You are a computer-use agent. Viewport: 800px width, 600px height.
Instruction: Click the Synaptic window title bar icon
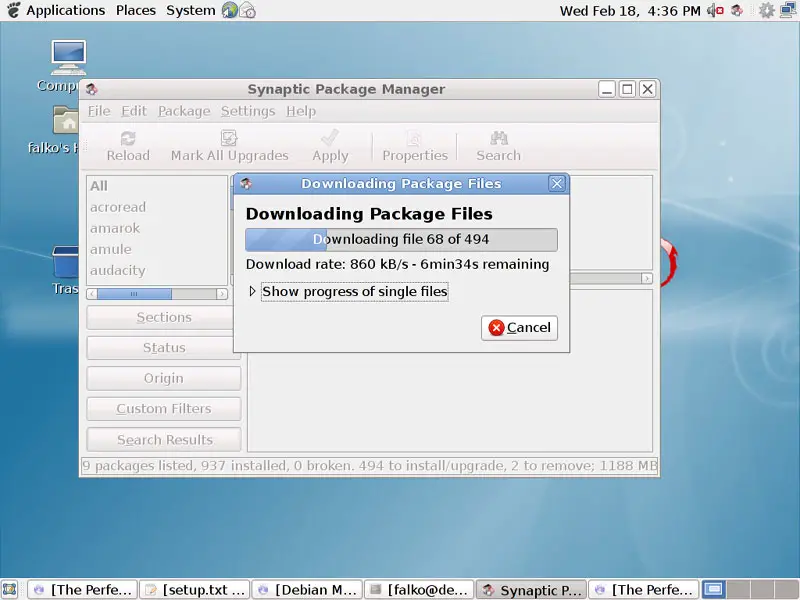click(x=91, y=89)
